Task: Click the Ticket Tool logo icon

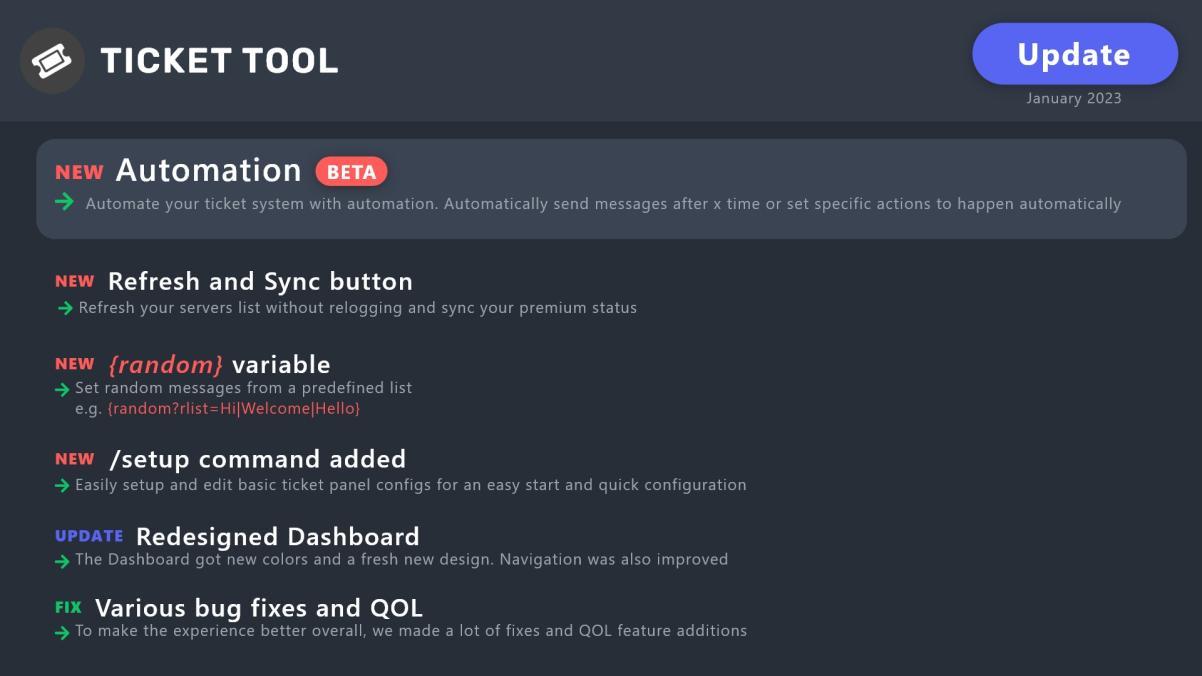Action: (52, 61)
